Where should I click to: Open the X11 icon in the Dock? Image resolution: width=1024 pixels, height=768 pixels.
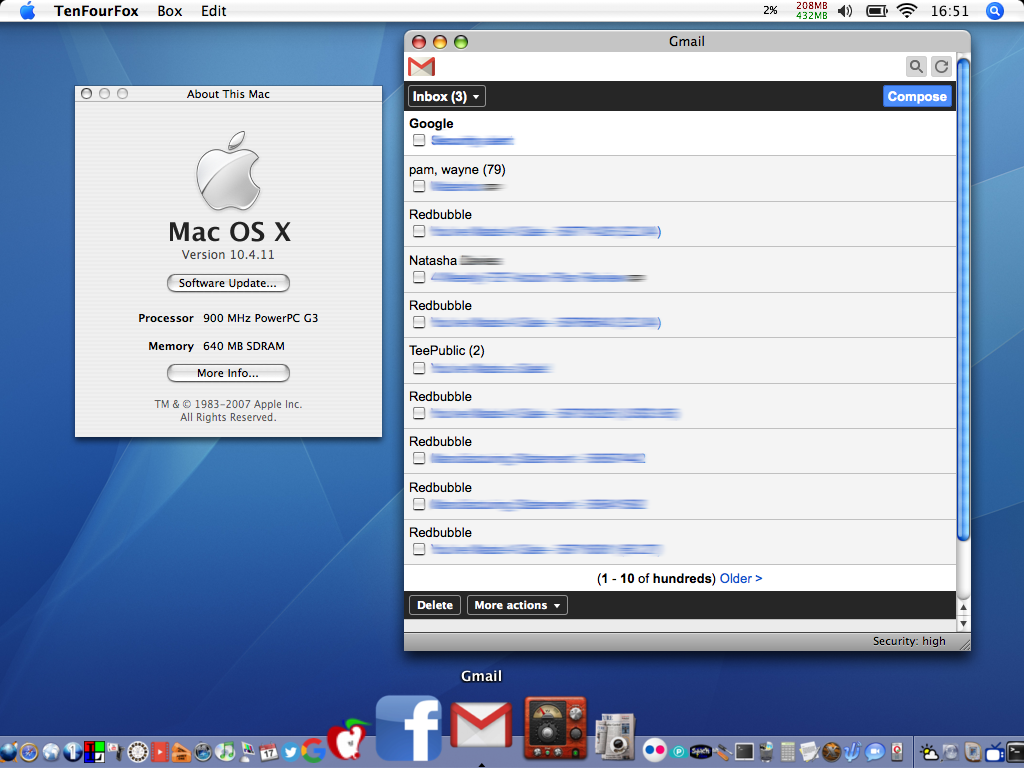coord(831,752)
